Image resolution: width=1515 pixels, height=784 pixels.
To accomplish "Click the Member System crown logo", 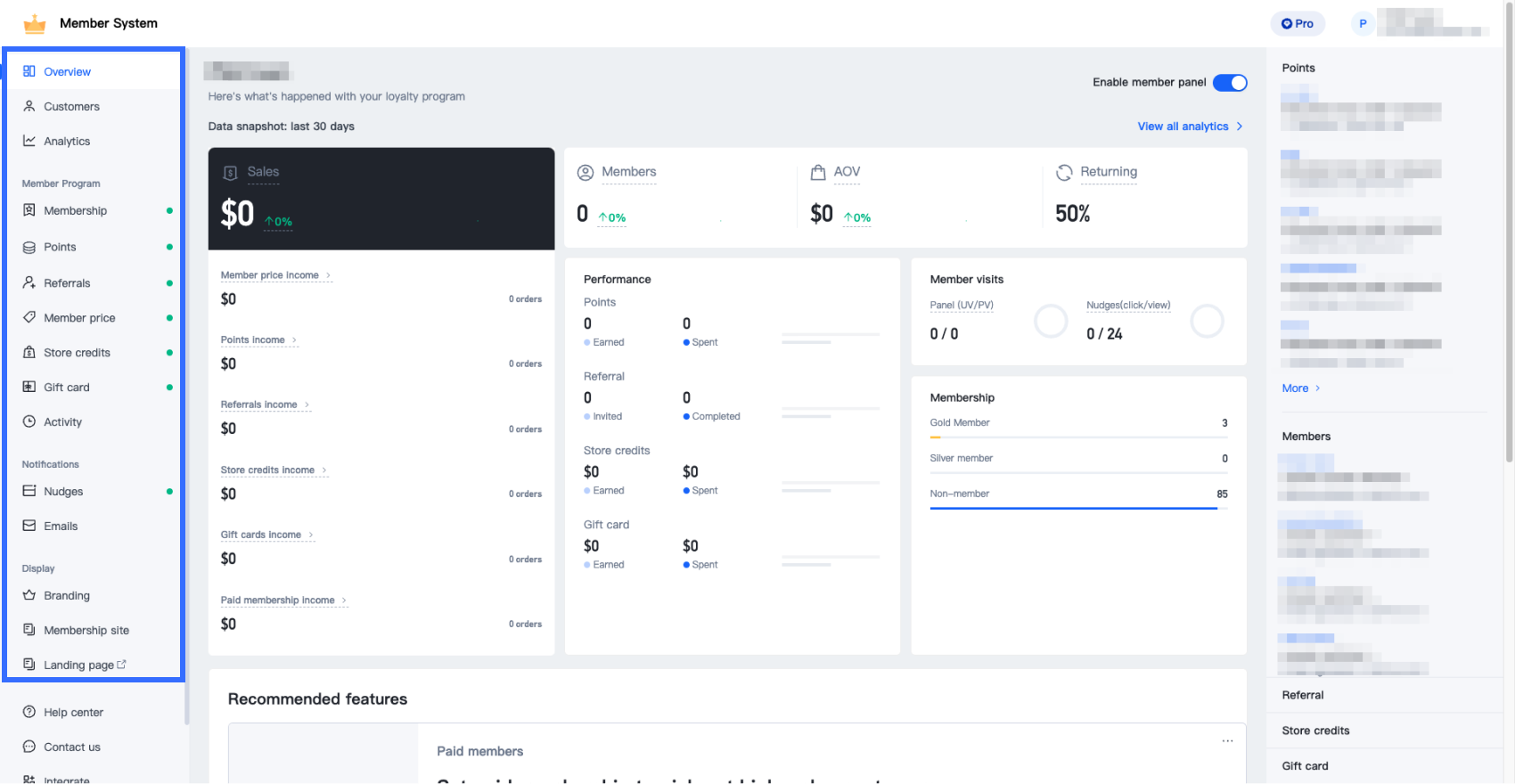I will 35,24.
